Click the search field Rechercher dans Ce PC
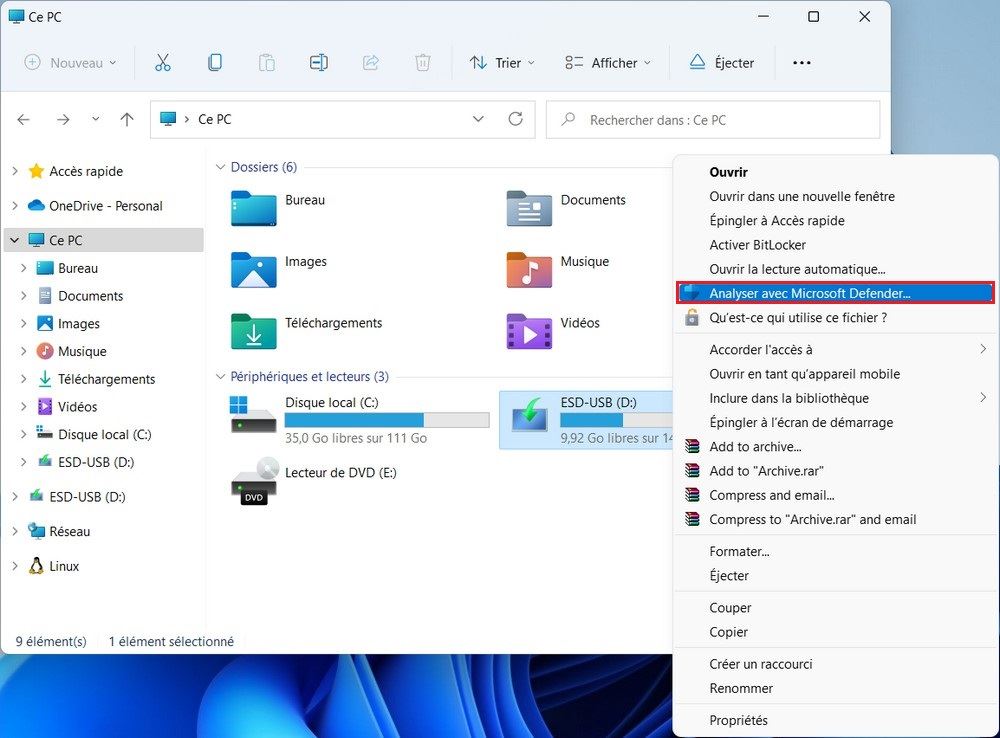The width and height of the screenshot is (1000, 738). point(712,120)
